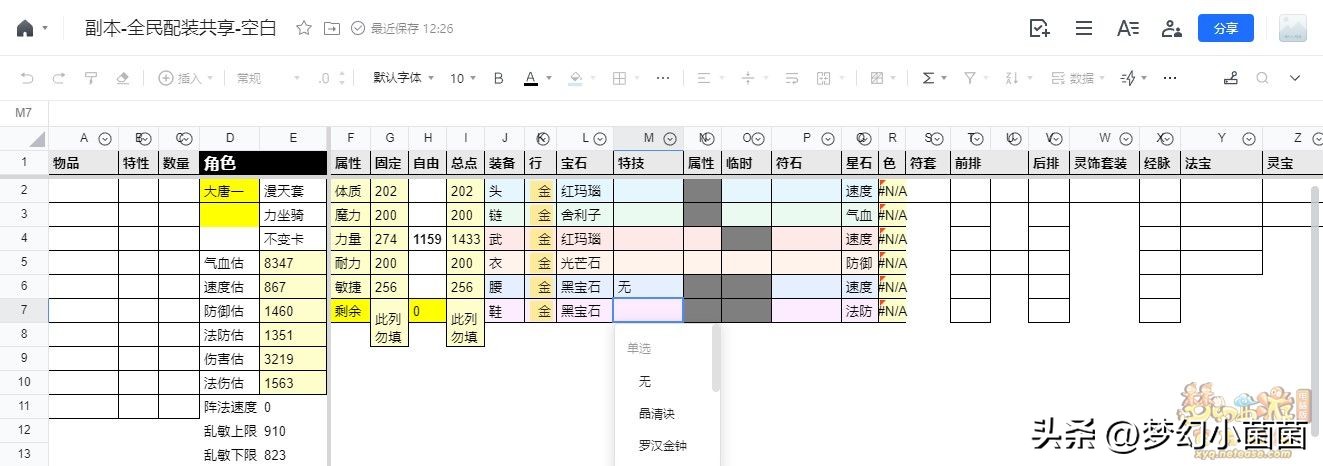Click the blue 分享 share button

[x=1226, y=28]
